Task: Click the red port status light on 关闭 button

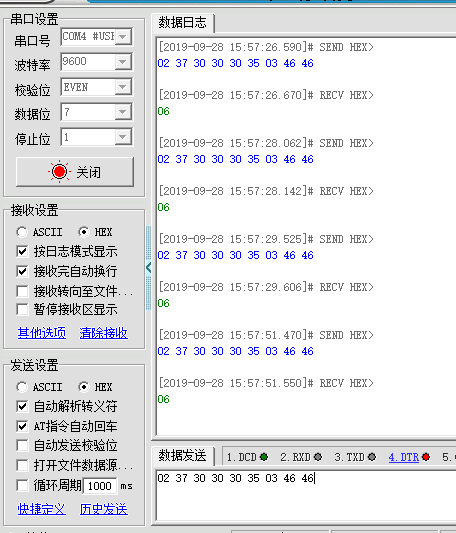Action: point(60,172)
